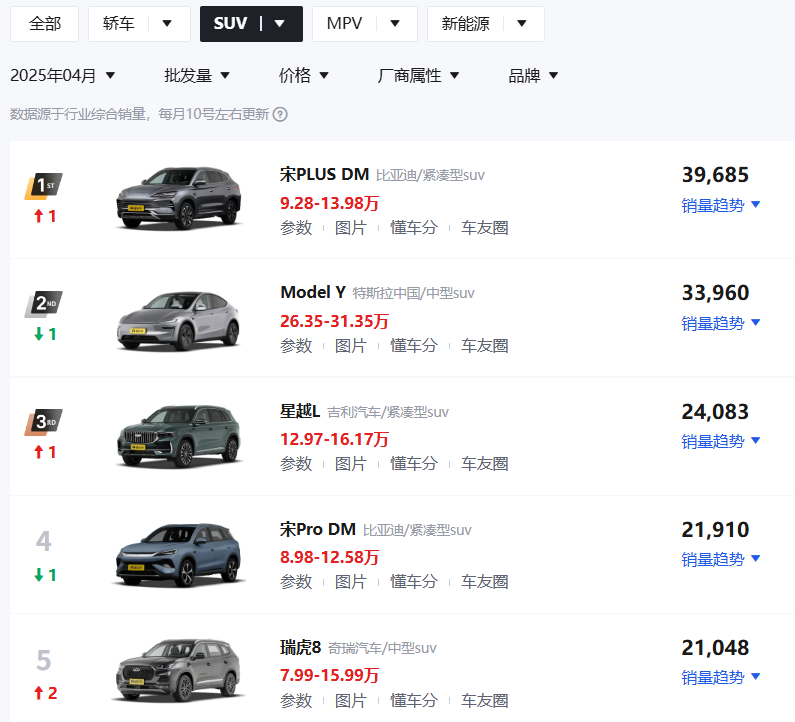This screenshot has height=722, width=795.
Task: Expand the 轿车 category dropdown arrow
Action: (167, 23)
